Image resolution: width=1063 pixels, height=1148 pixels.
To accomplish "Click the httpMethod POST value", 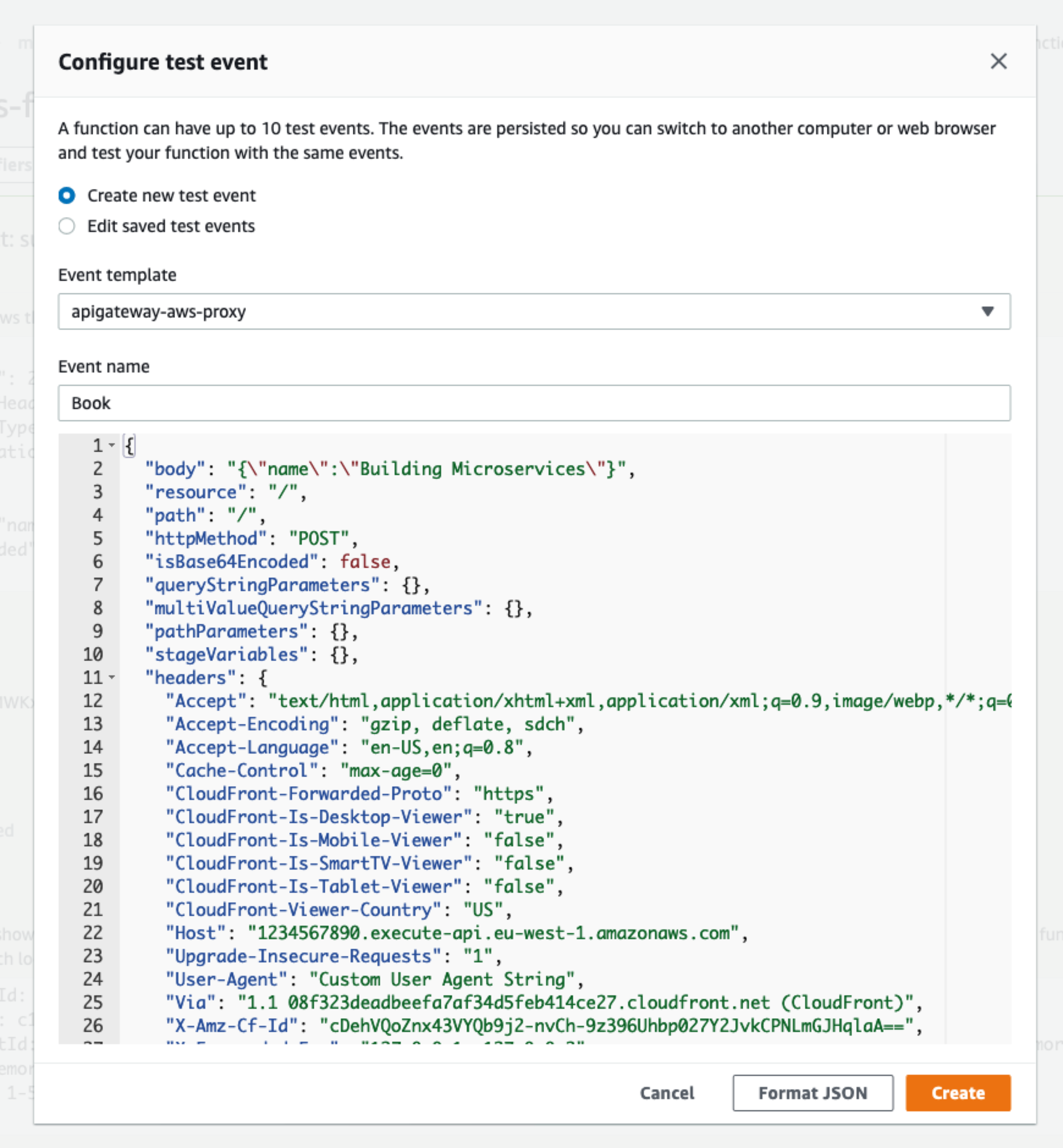I will click(x=319, y=539).
